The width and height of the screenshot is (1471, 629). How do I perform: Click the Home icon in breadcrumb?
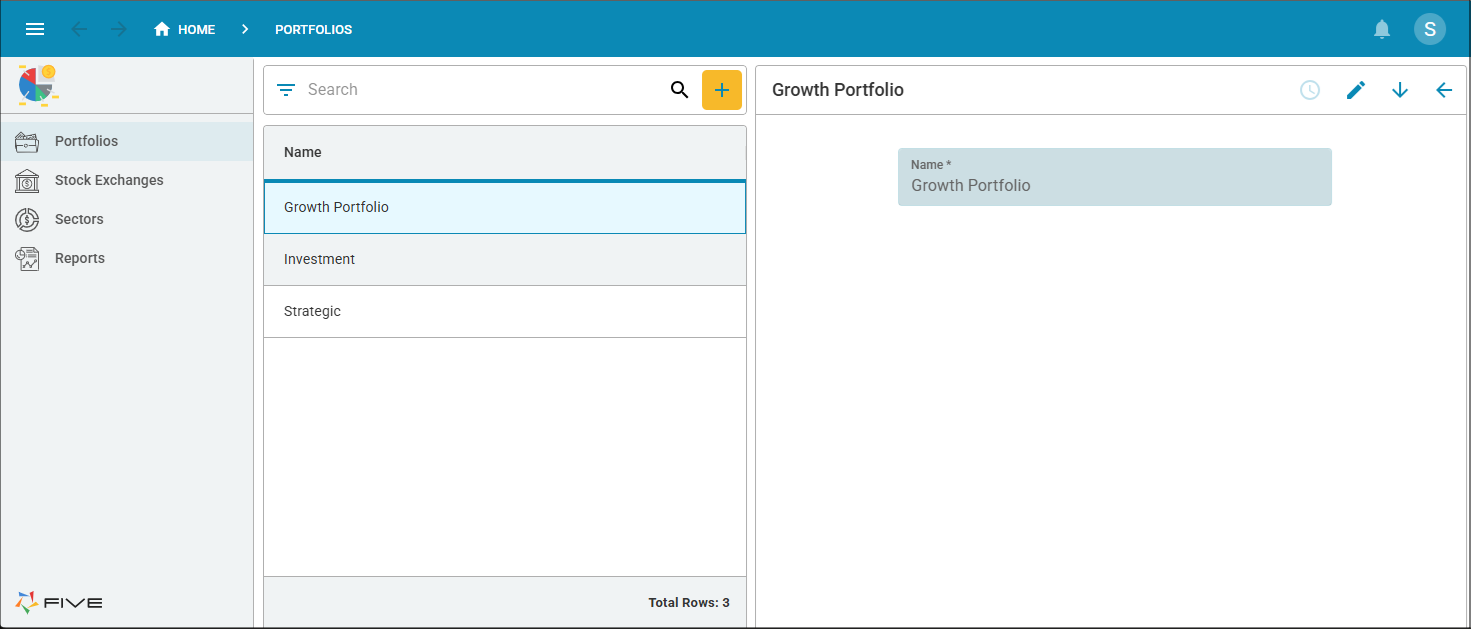coord(162,29)
